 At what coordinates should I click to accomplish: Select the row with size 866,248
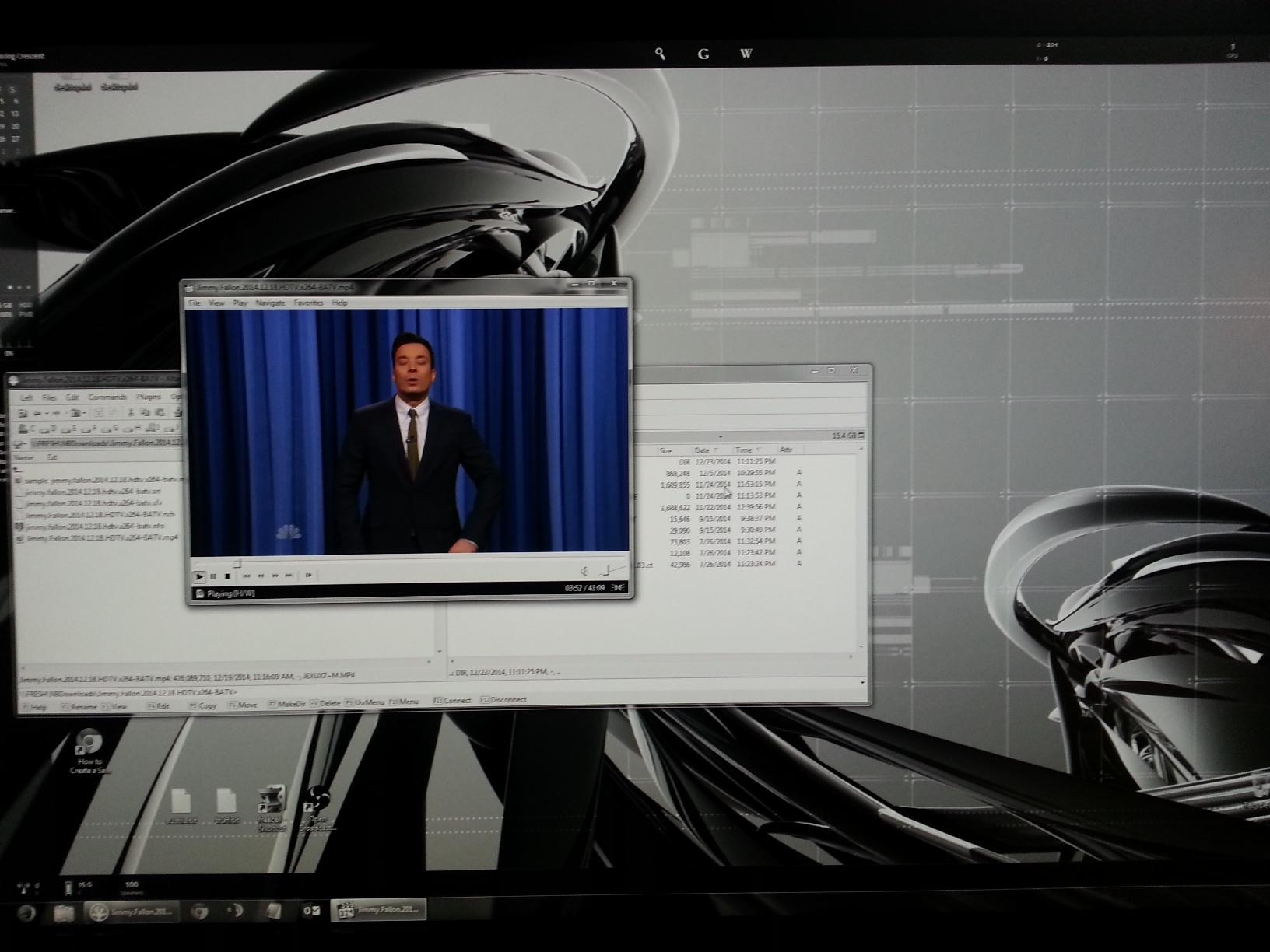[x=728, y=473]
